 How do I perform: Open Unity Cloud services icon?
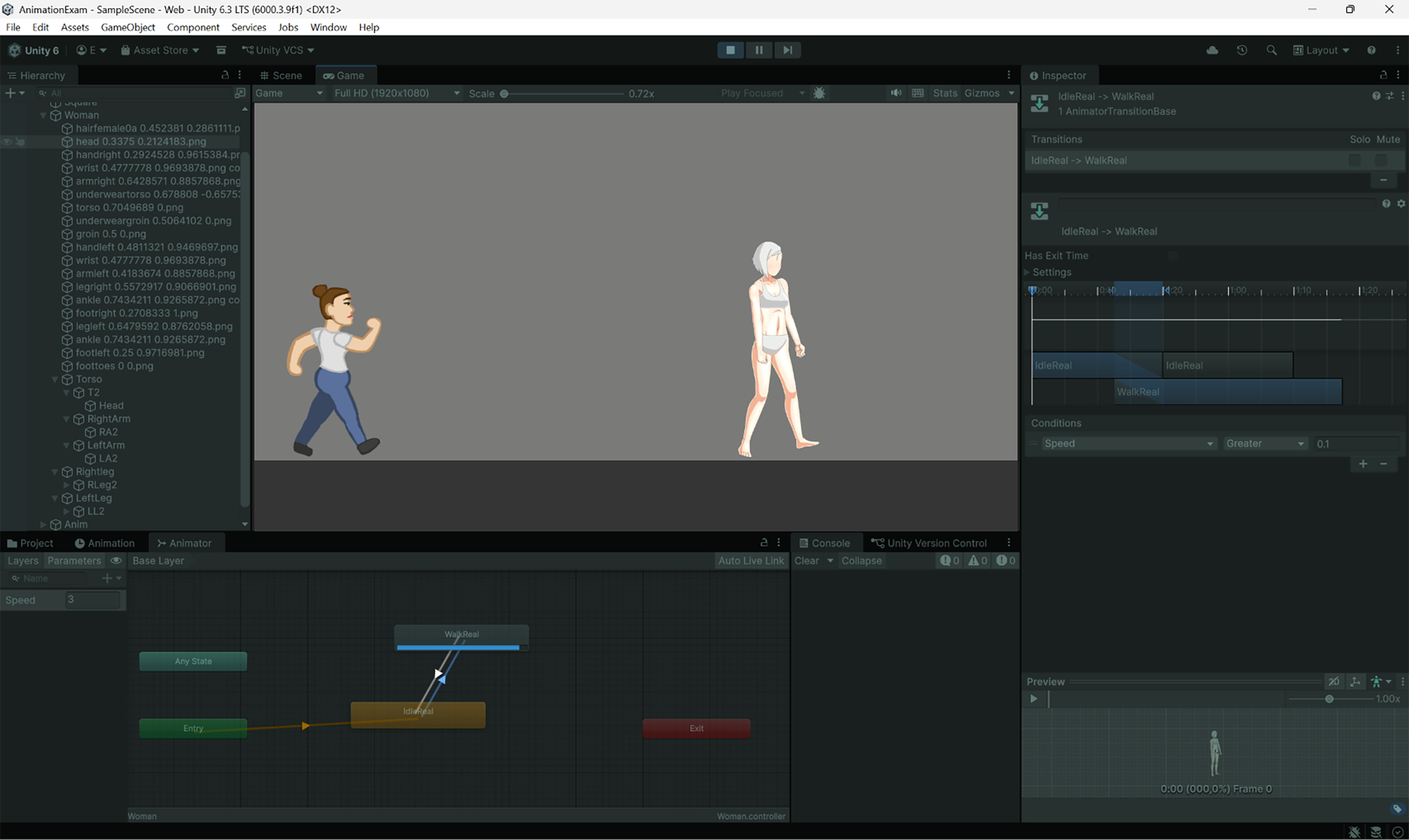1212,50
